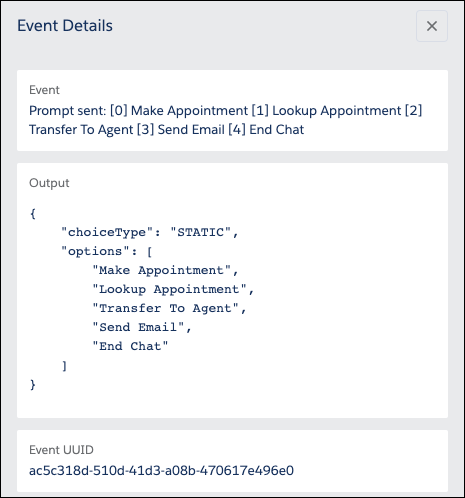Click the "choiceType" key in output
This screenshot has width=465, height=498.
click(x=107, y=232)
